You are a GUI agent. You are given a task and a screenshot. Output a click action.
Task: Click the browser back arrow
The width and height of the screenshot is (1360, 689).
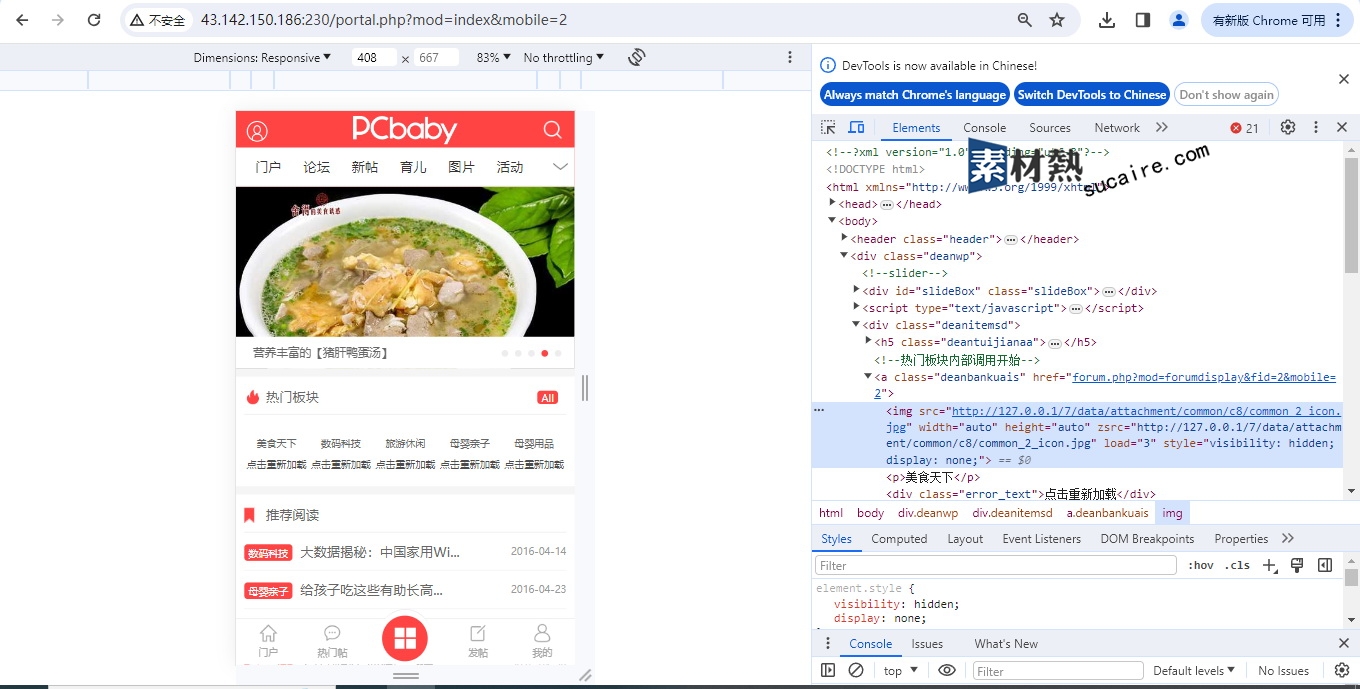tap(22, 20)
